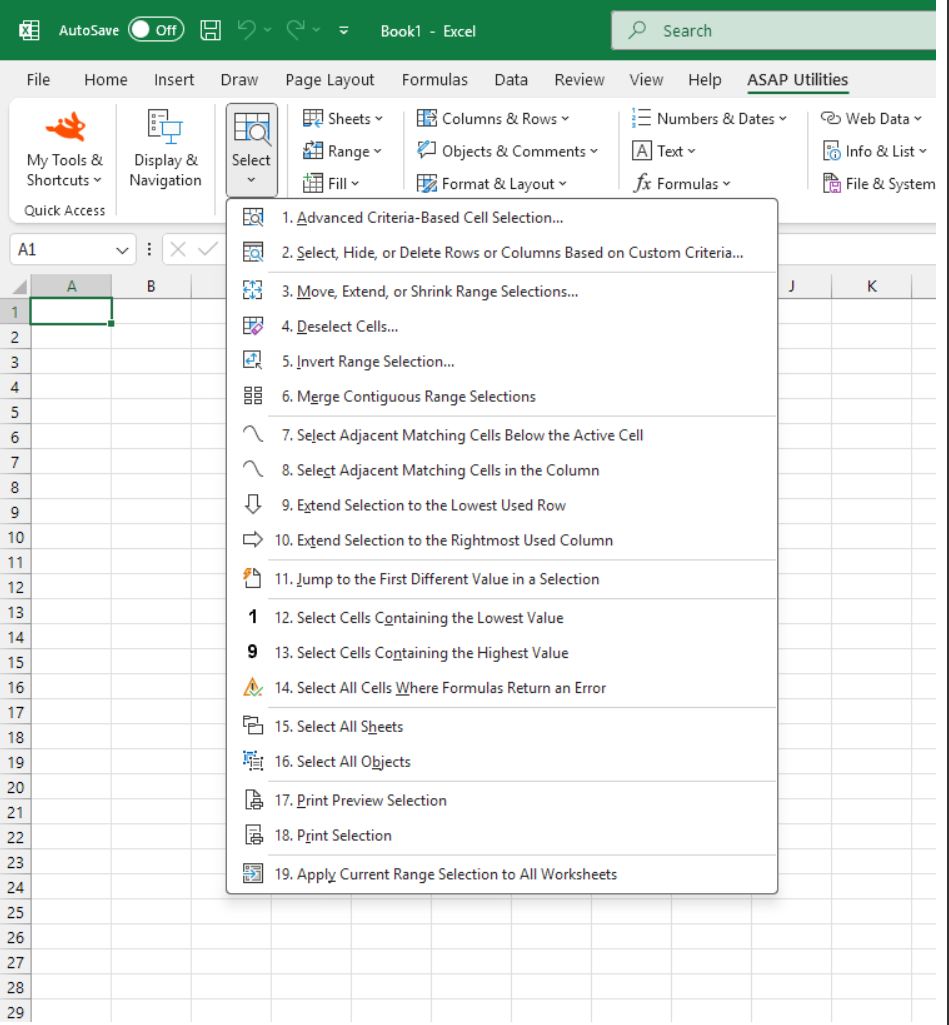Click the My Tools & Shortcuts rabbit icon
Screen dimensions: 949x1025
click(65, 127)
